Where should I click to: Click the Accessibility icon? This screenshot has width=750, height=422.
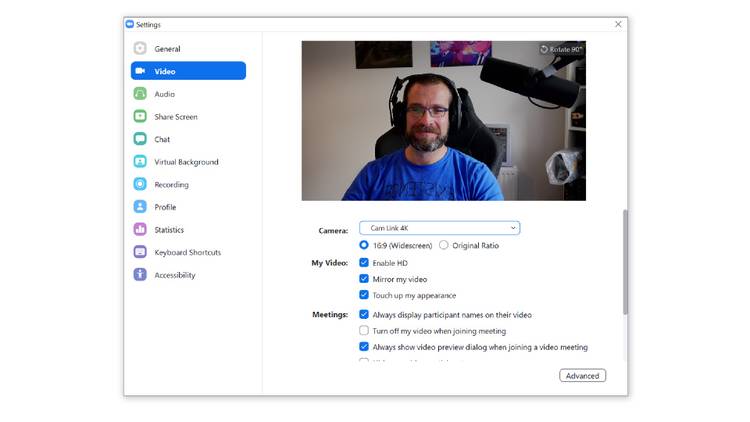click(140, 275)
